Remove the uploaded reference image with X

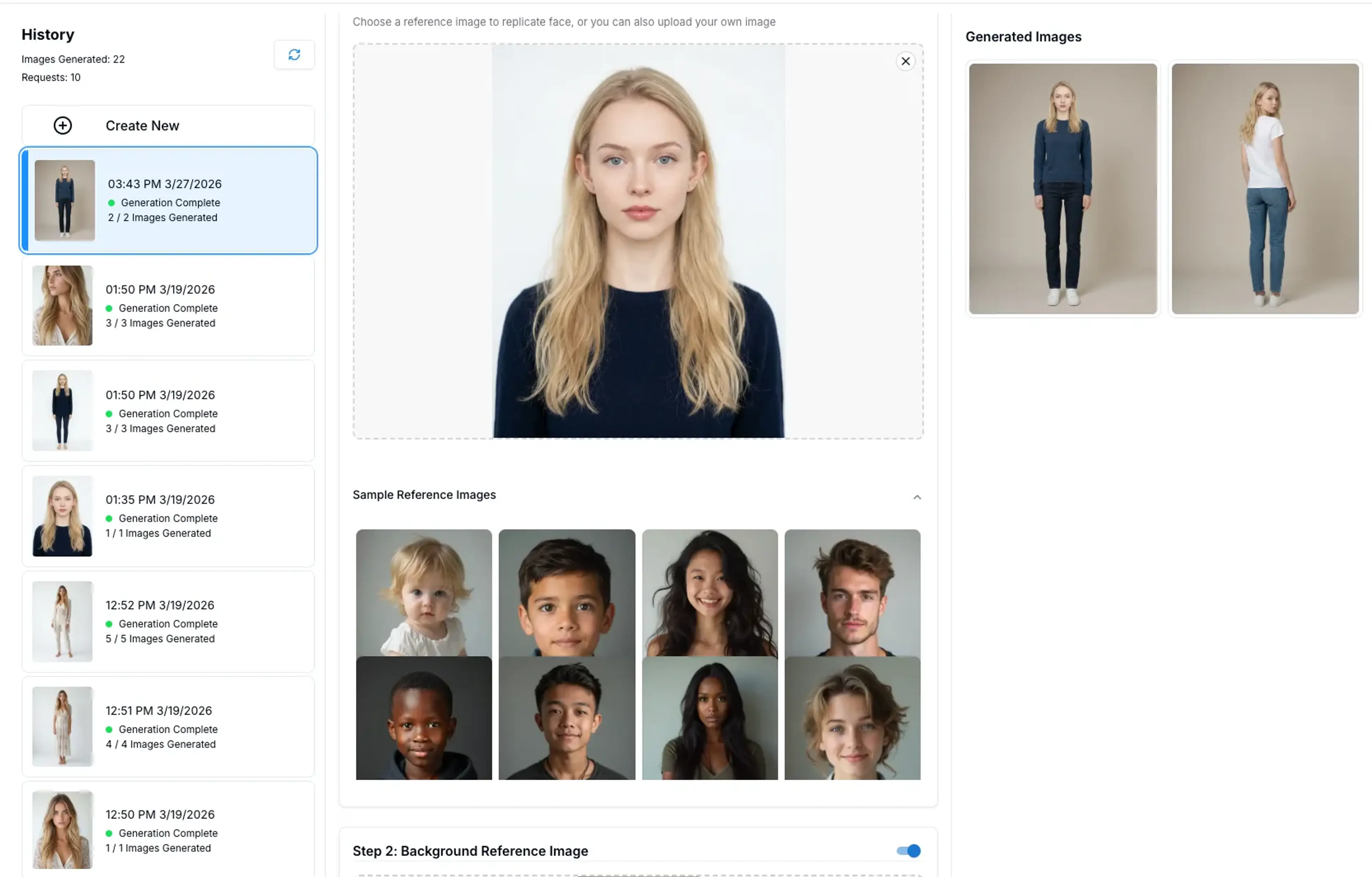tap(905, 61)
